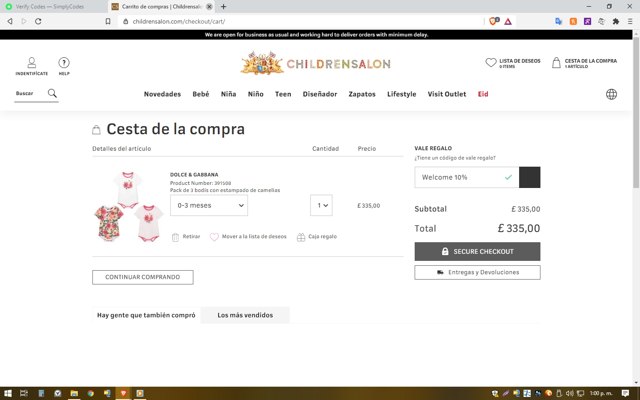
Task: Click the Caja regalo gift box icon
Action: coord(301,237)
